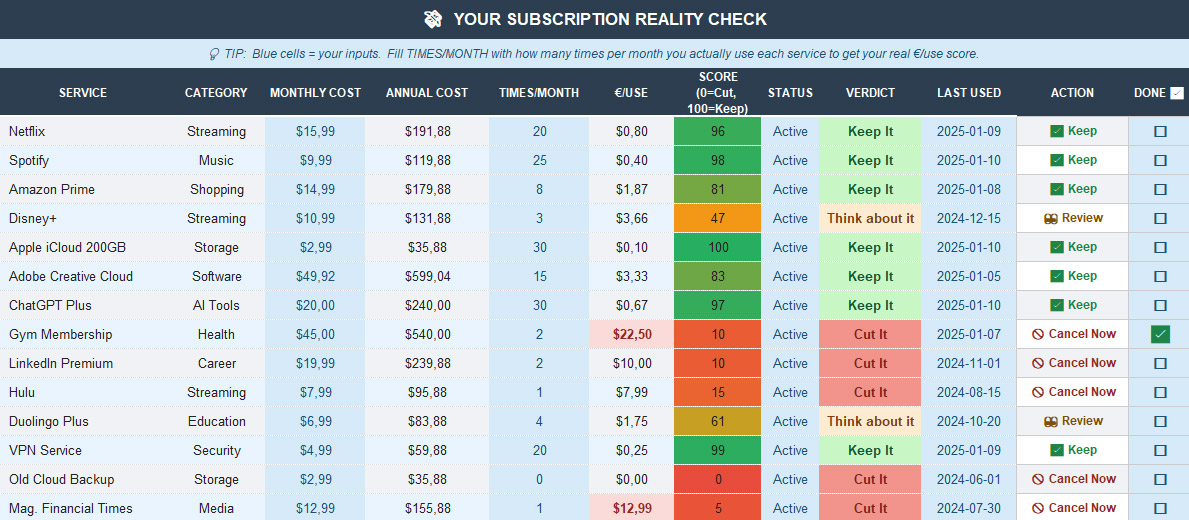Viewport: 1189px width, 520px height.
Task: Click the checkmark icon in DONE header
Action: click(x=1176, y=93)
